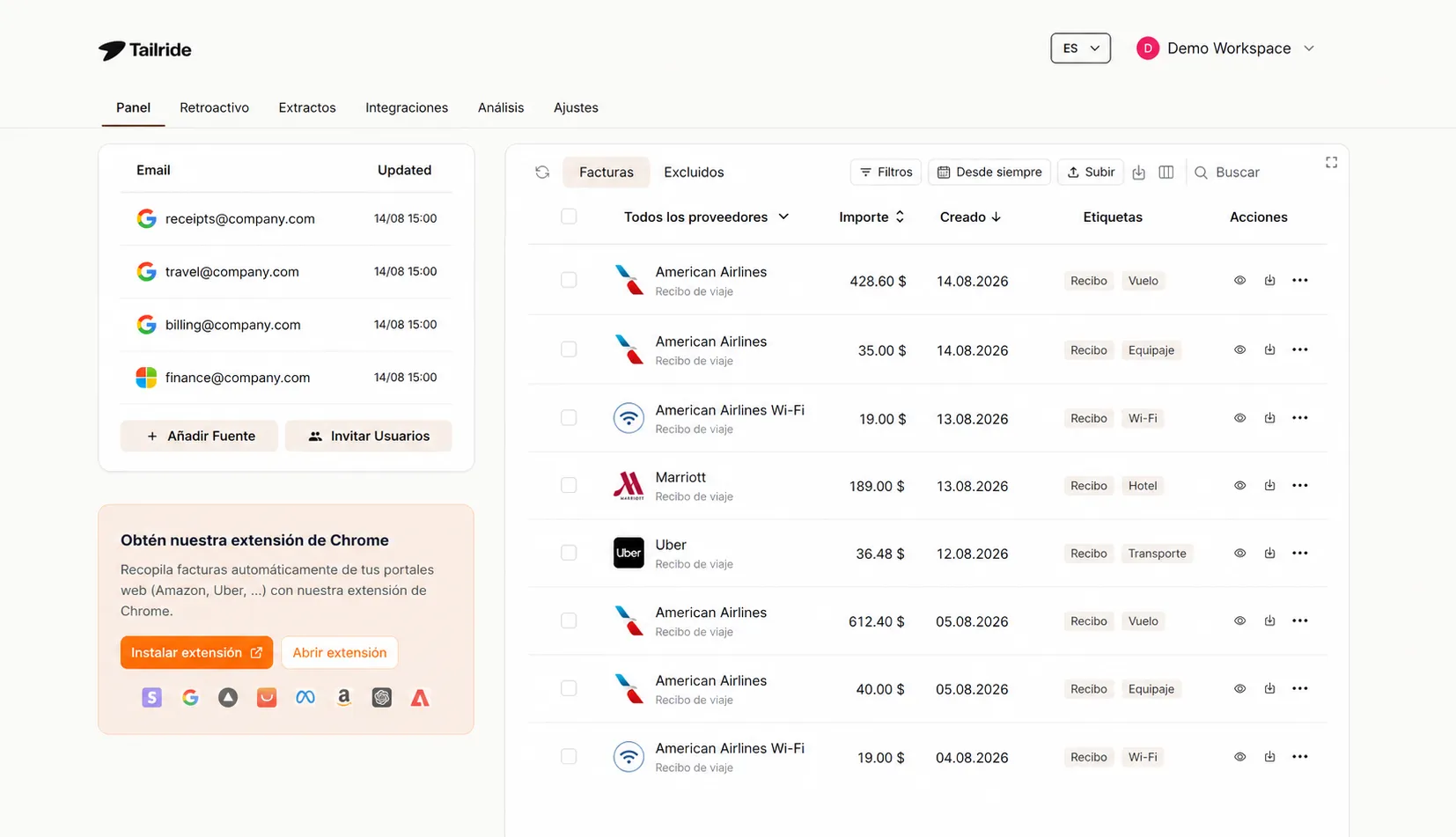Open more actions for 428.60 $ receipt
Image resolution: width=1456 pixels, height=837 pixels.
click(x=1300, y=281)
